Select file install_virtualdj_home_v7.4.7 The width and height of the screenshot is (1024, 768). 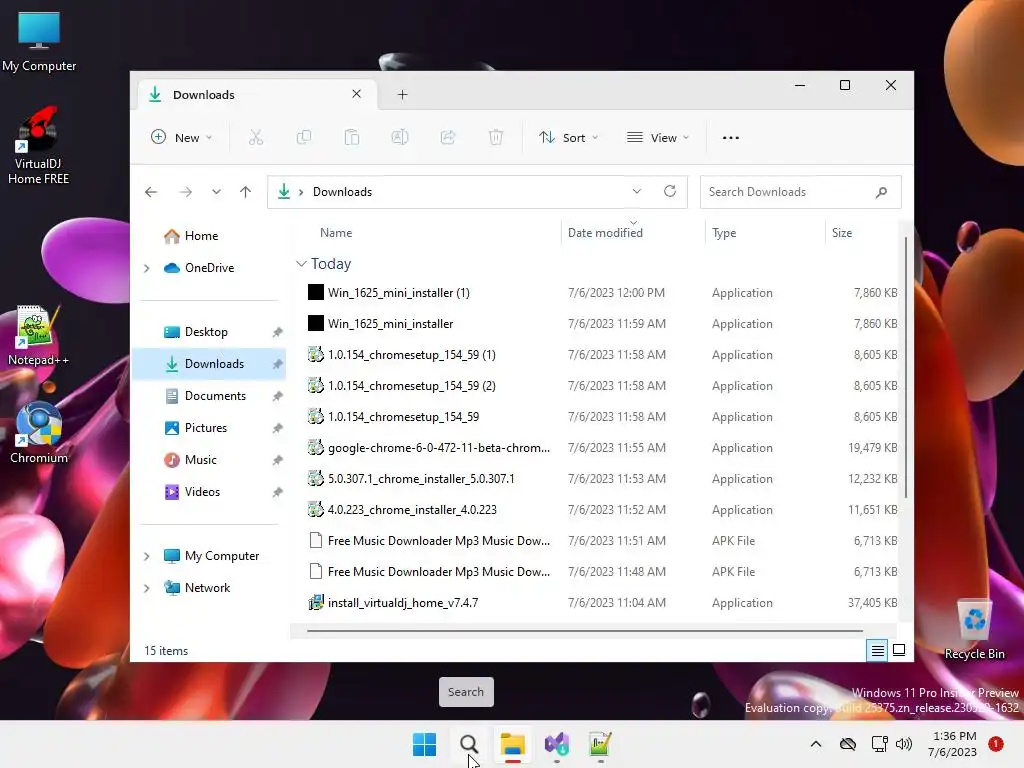(x=601, y=603)
